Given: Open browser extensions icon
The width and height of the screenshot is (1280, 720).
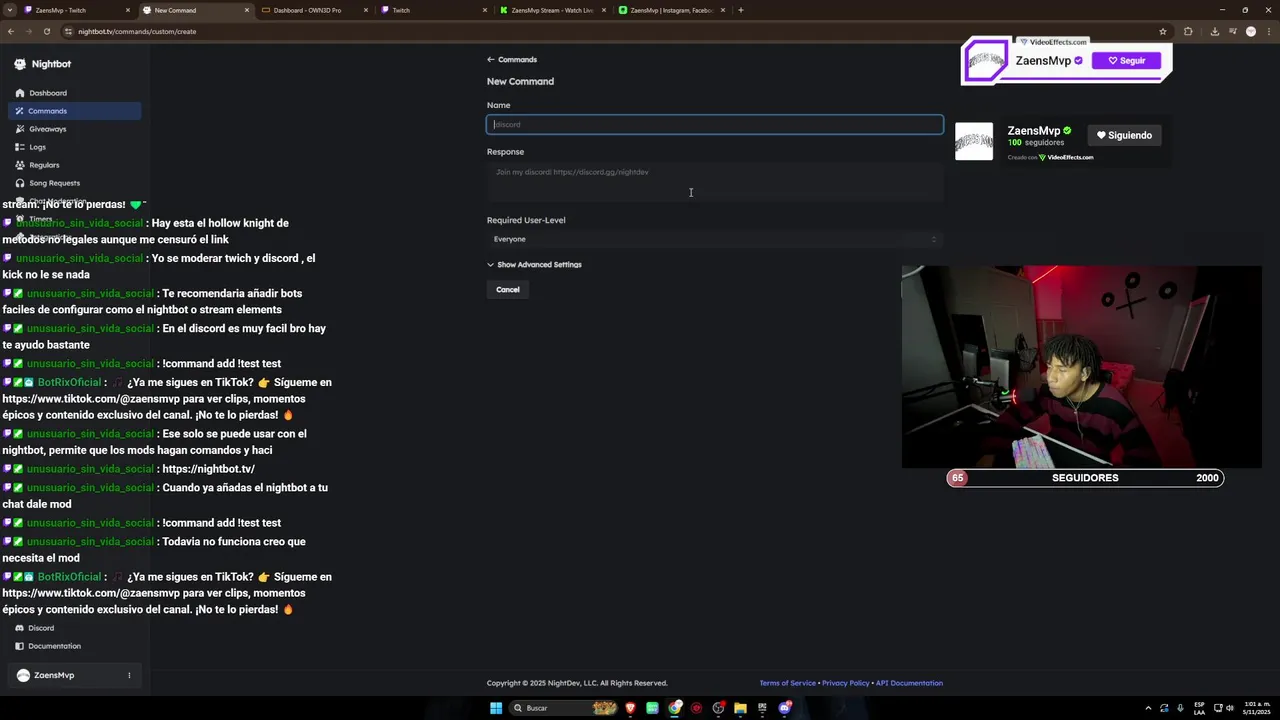Looking at the screenshot, I should click(x=1188, y=31).
